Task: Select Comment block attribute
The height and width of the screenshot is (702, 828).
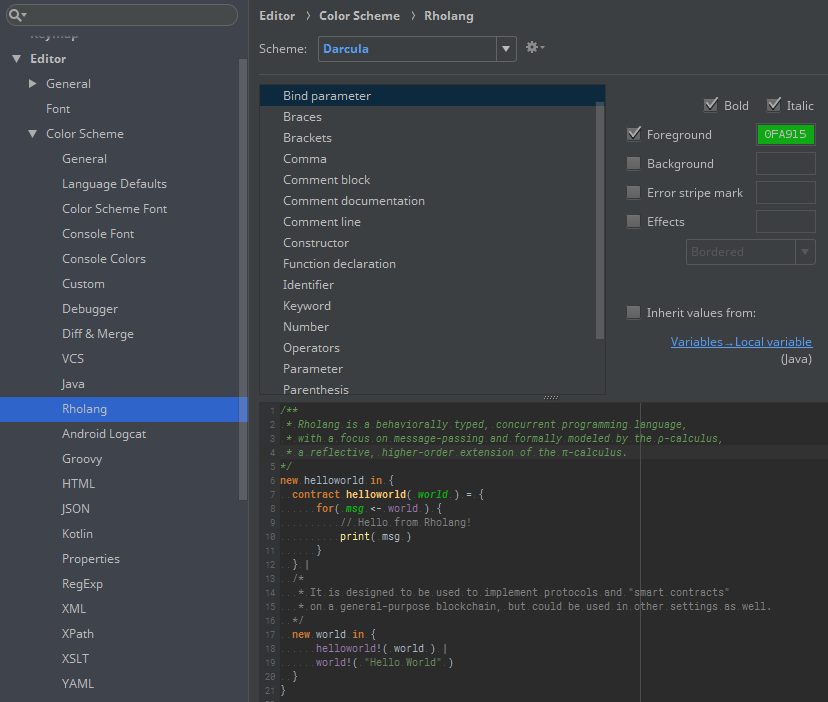Action: click(428, 180)
